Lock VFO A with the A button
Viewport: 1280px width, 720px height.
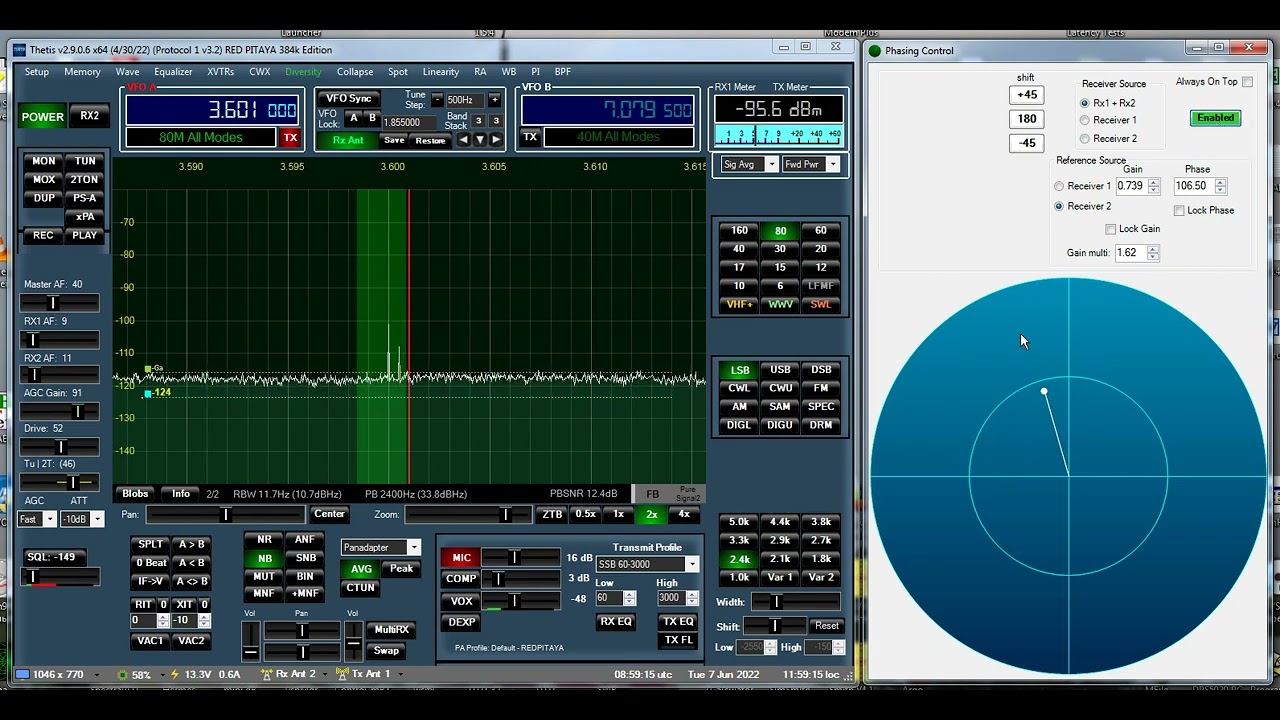pos(353,118)
